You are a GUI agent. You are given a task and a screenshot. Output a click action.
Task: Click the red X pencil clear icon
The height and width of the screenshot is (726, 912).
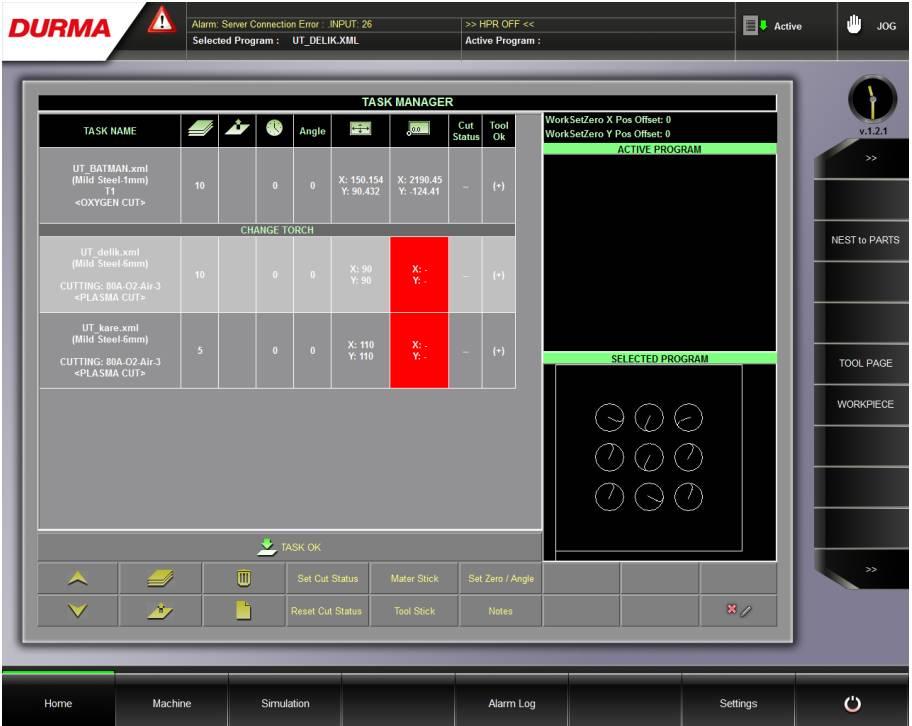(738, 611)
